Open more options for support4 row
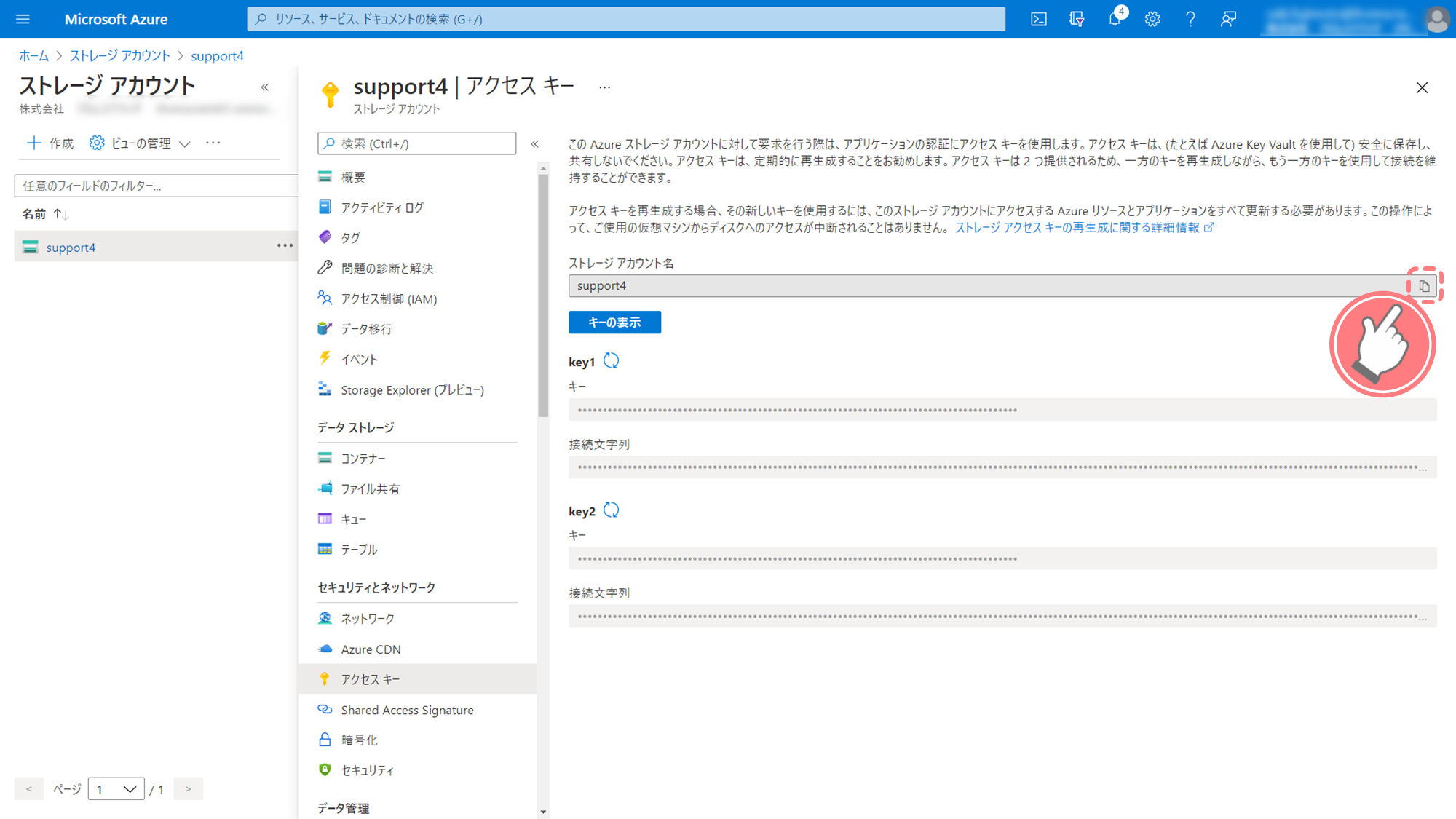 pyautogui.click(x=285, y=246)
